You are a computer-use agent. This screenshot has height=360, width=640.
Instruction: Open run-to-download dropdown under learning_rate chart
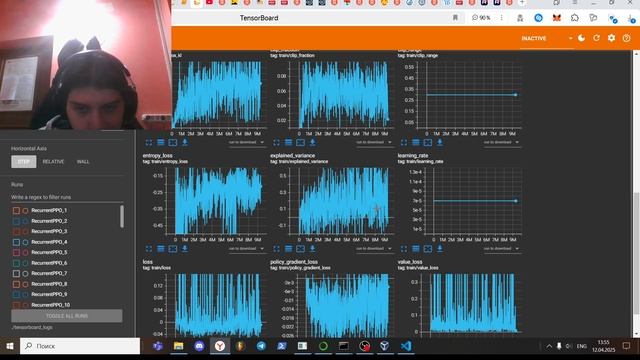click(501, 249)
